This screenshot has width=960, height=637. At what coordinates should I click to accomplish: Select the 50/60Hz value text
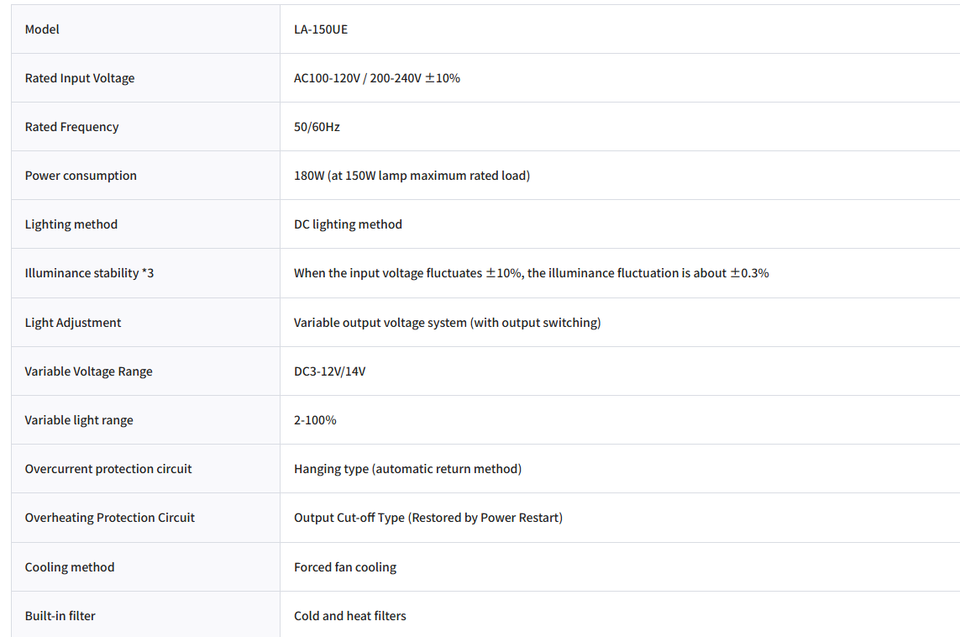pyautogui.click(x=317, y=127)
